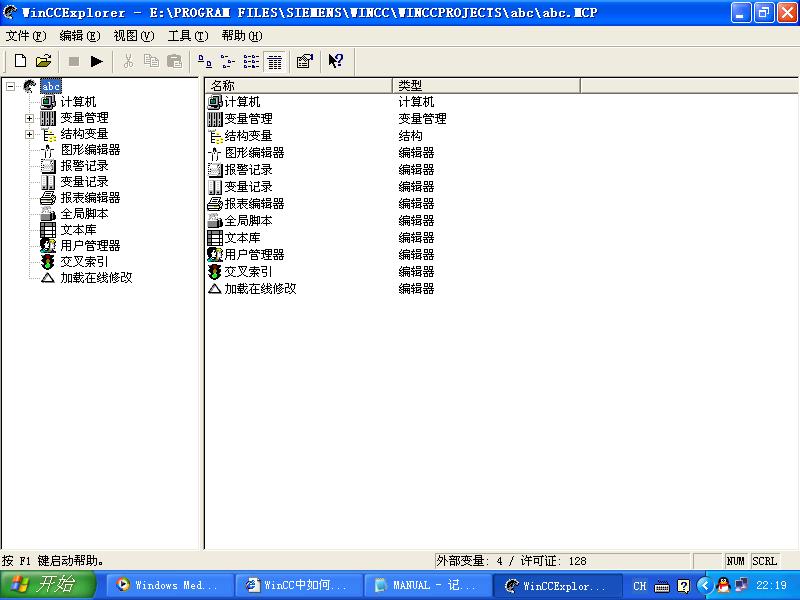Click the Open project folder icon
This screenshot has width=800, height=600.
[x=44, y=61]
